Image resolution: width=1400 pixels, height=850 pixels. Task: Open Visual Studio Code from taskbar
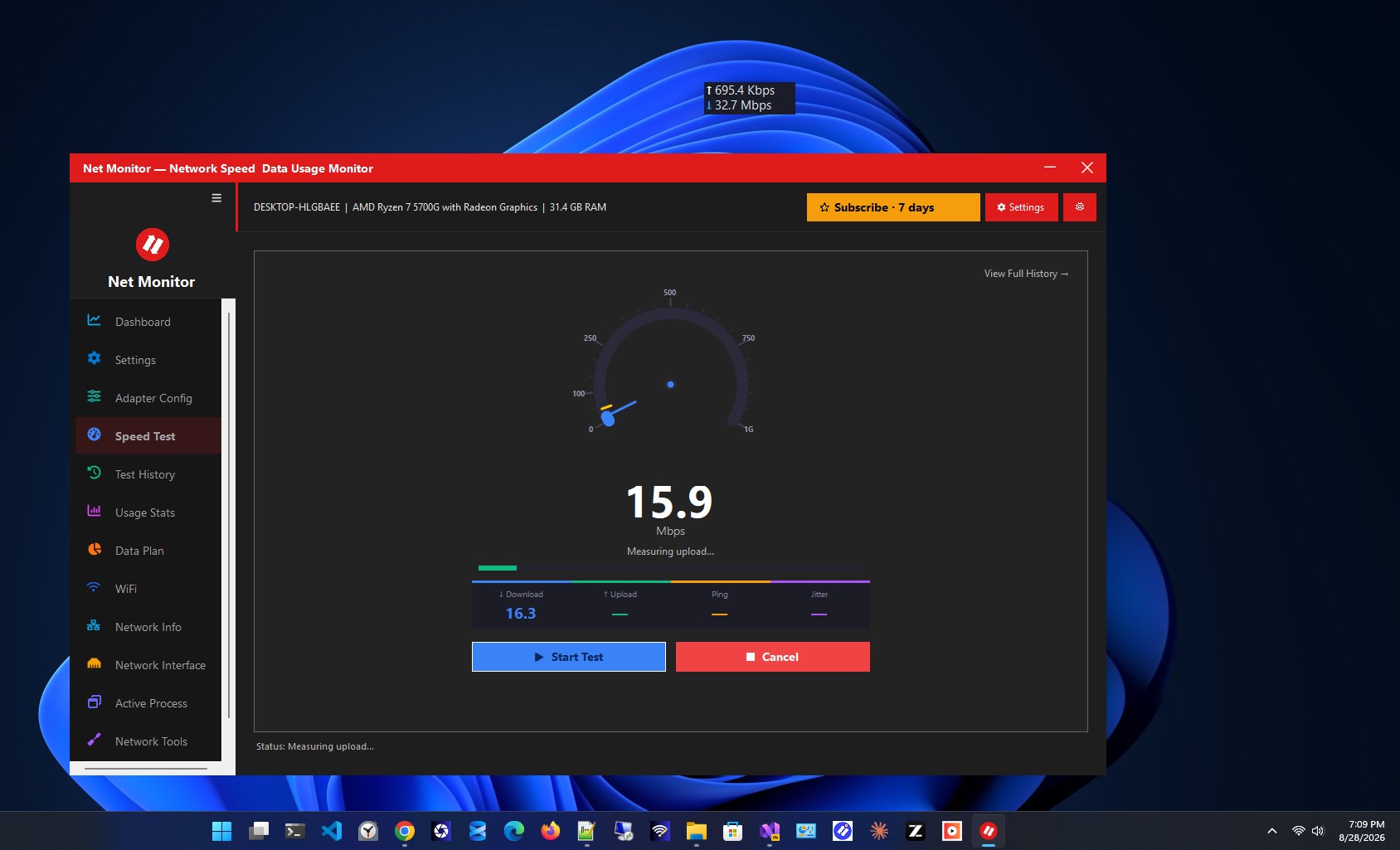coord(332,831)
